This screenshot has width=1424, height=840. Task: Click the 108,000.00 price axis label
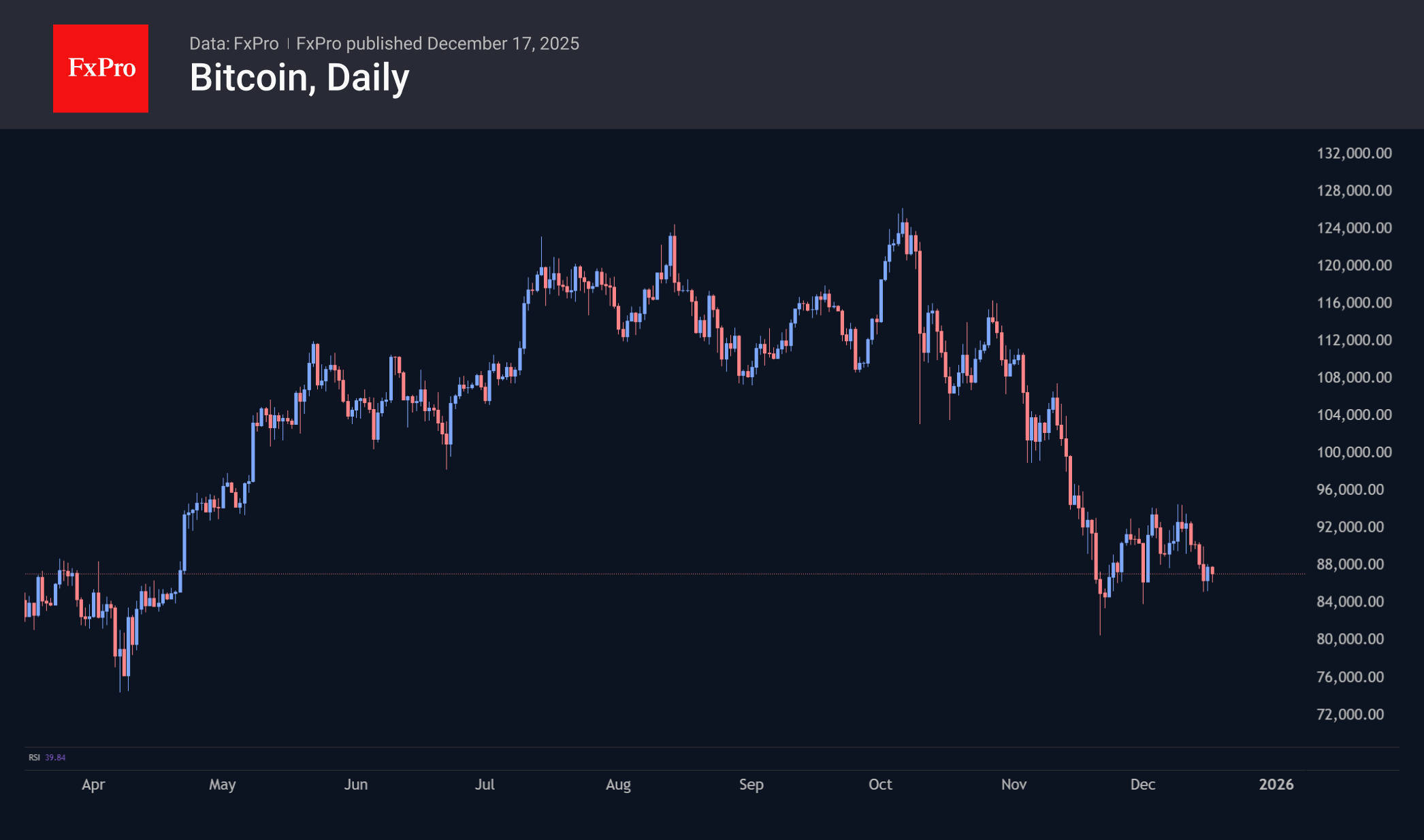(1354, 377)
